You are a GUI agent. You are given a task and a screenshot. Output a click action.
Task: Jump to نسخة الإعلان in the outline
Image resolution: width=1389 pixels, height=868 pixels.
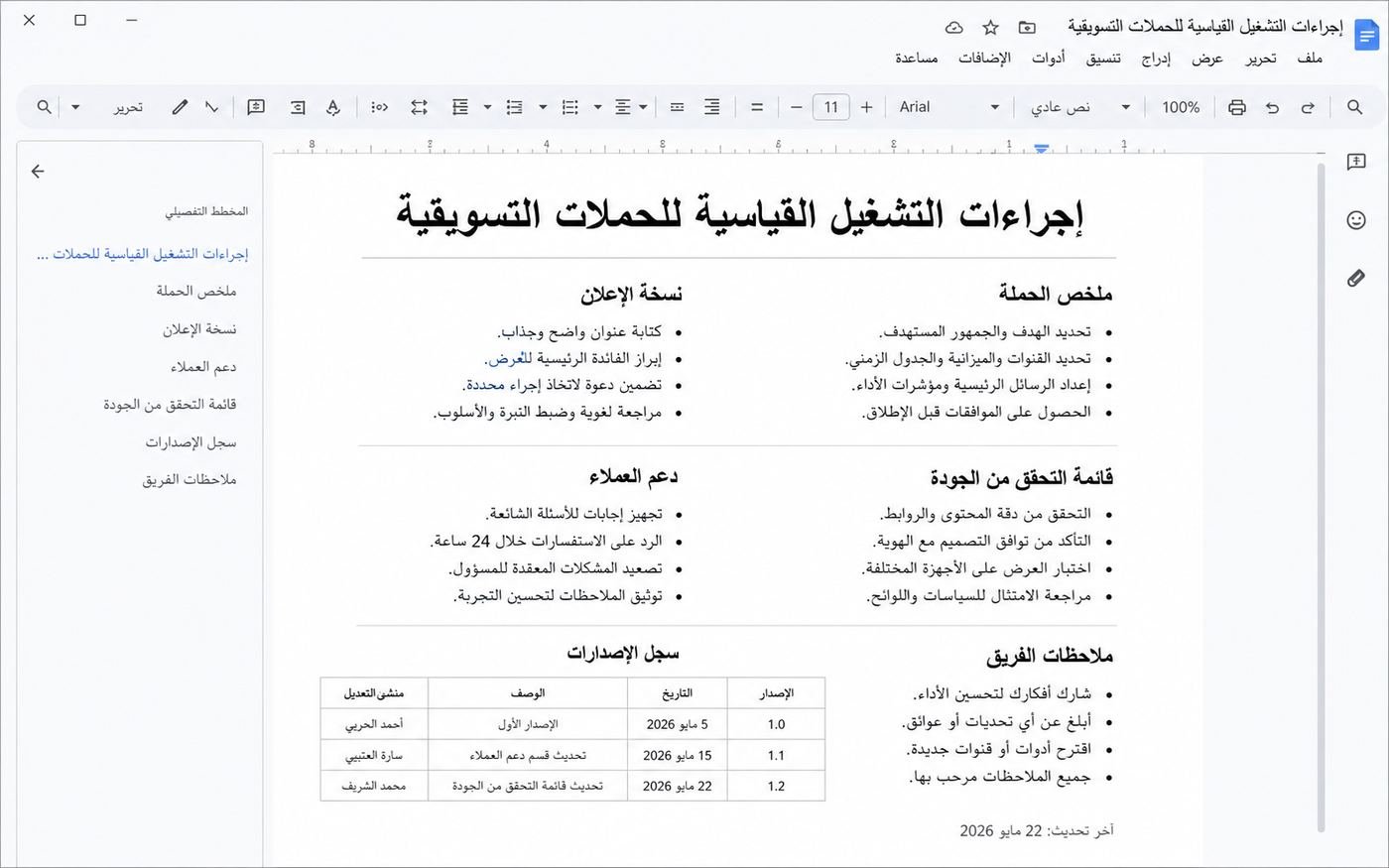tap(199, 328)
